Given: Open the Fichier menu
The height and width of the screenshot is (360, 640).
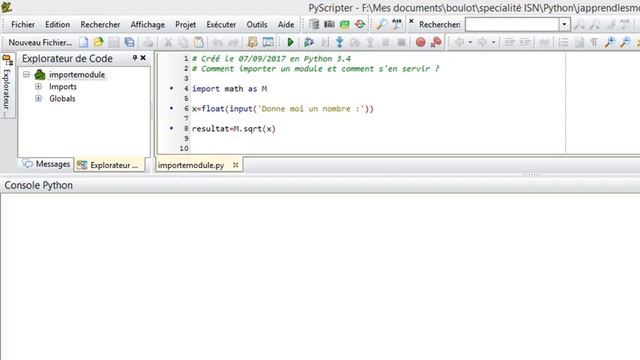Looking at the screenshot, I should tap(23, 24).
